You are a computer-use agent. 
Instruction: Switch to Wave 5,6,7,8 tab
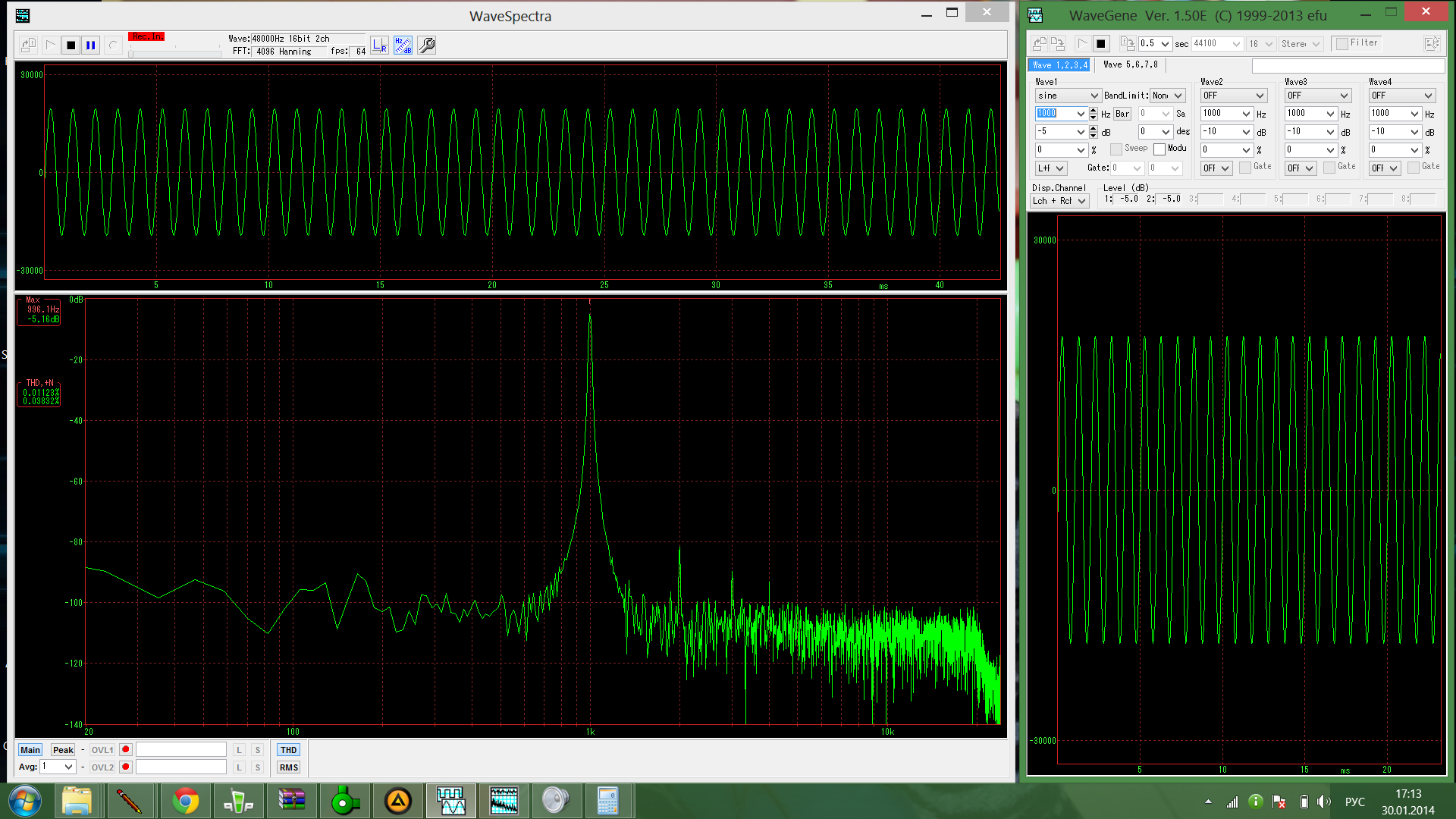click(x=1130, y=65)
